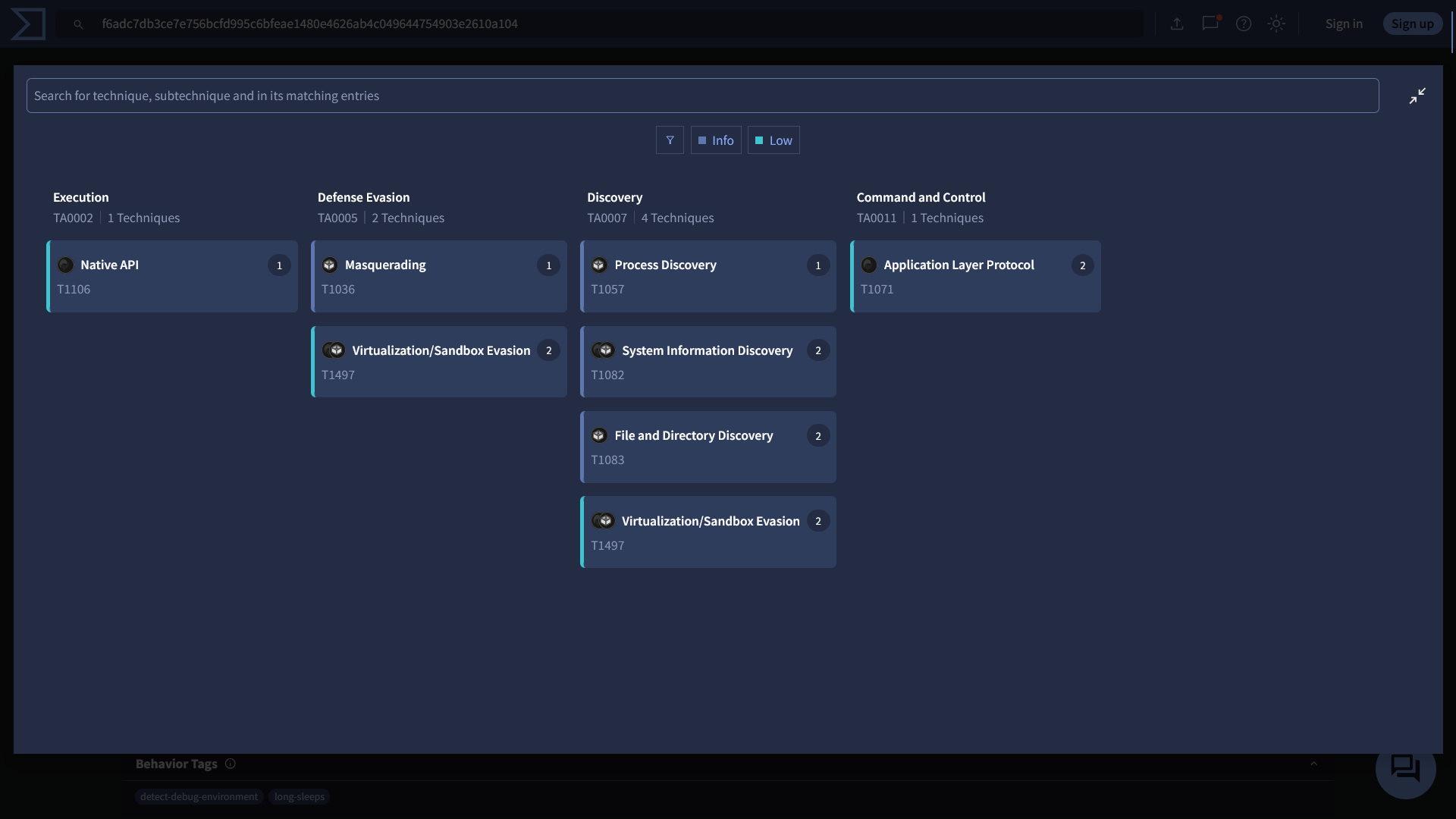Focus the technique search input field
1456x819 pixels.
tap(702, 96)
